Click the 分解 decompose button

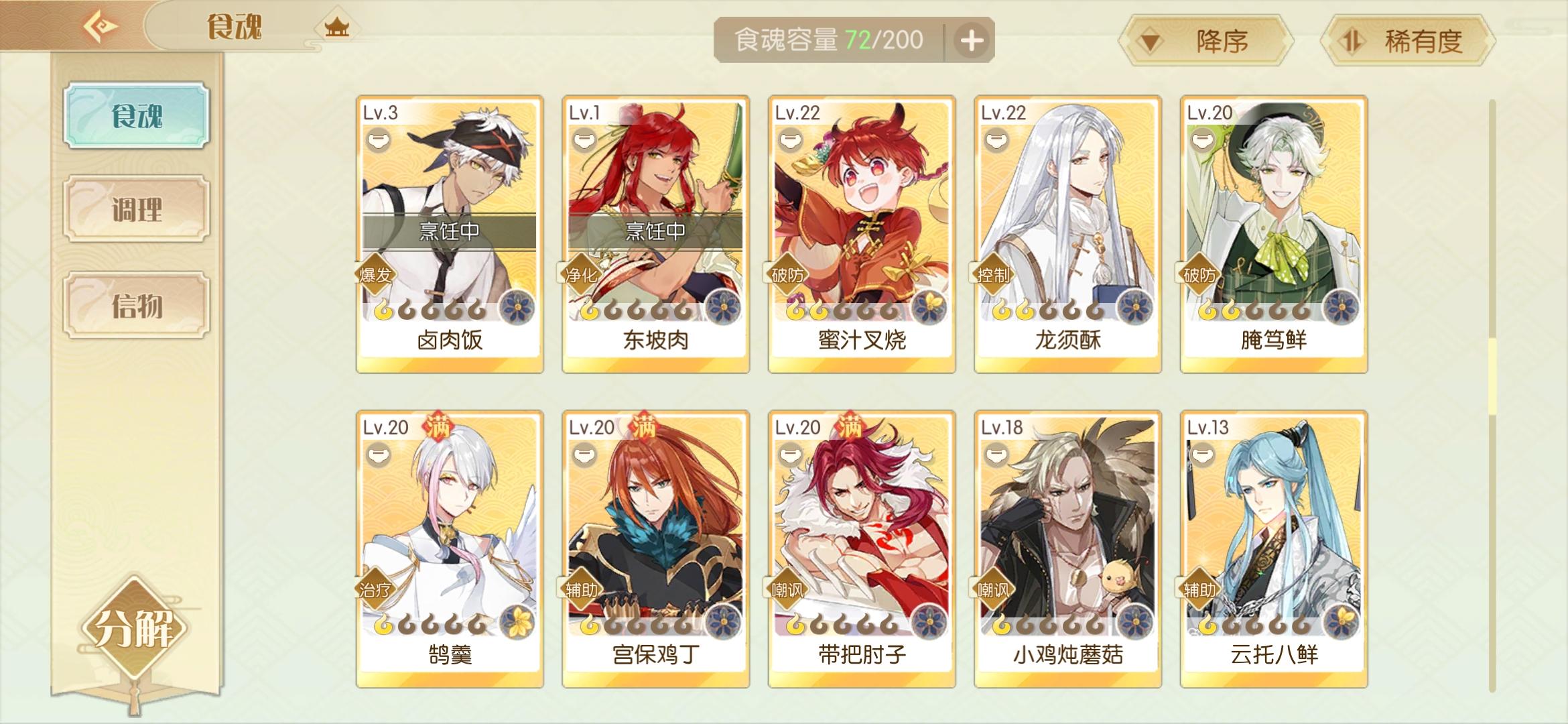(134, 629)
